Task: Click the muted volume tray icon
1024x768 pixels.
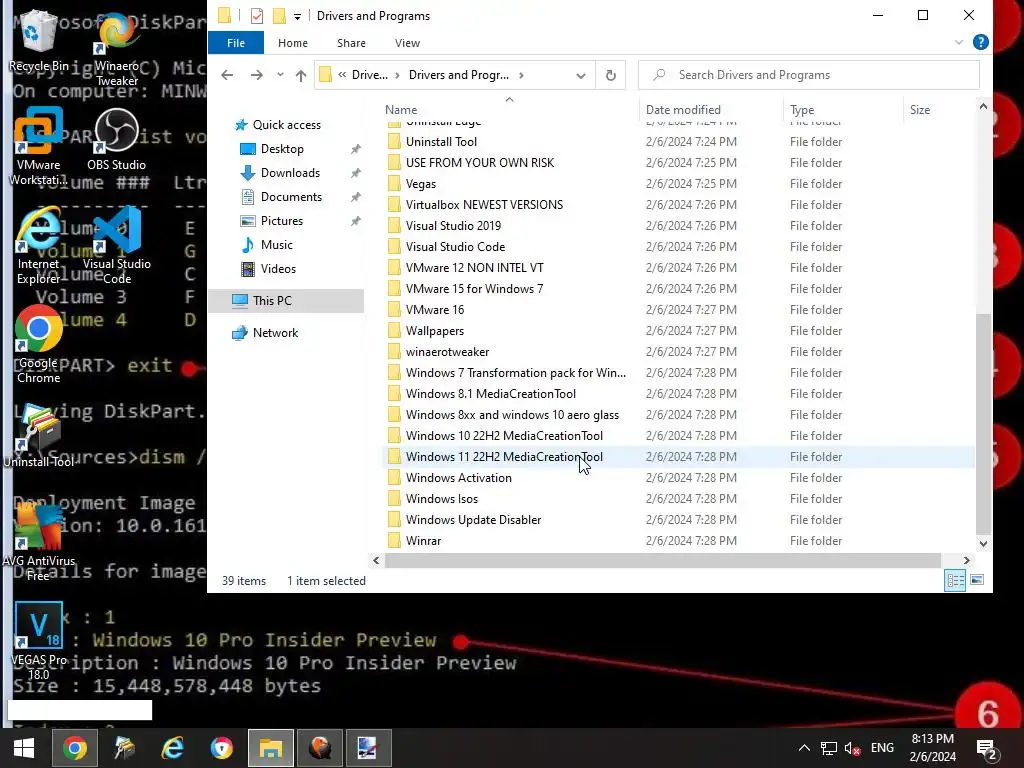Action: tap(852, 748)
